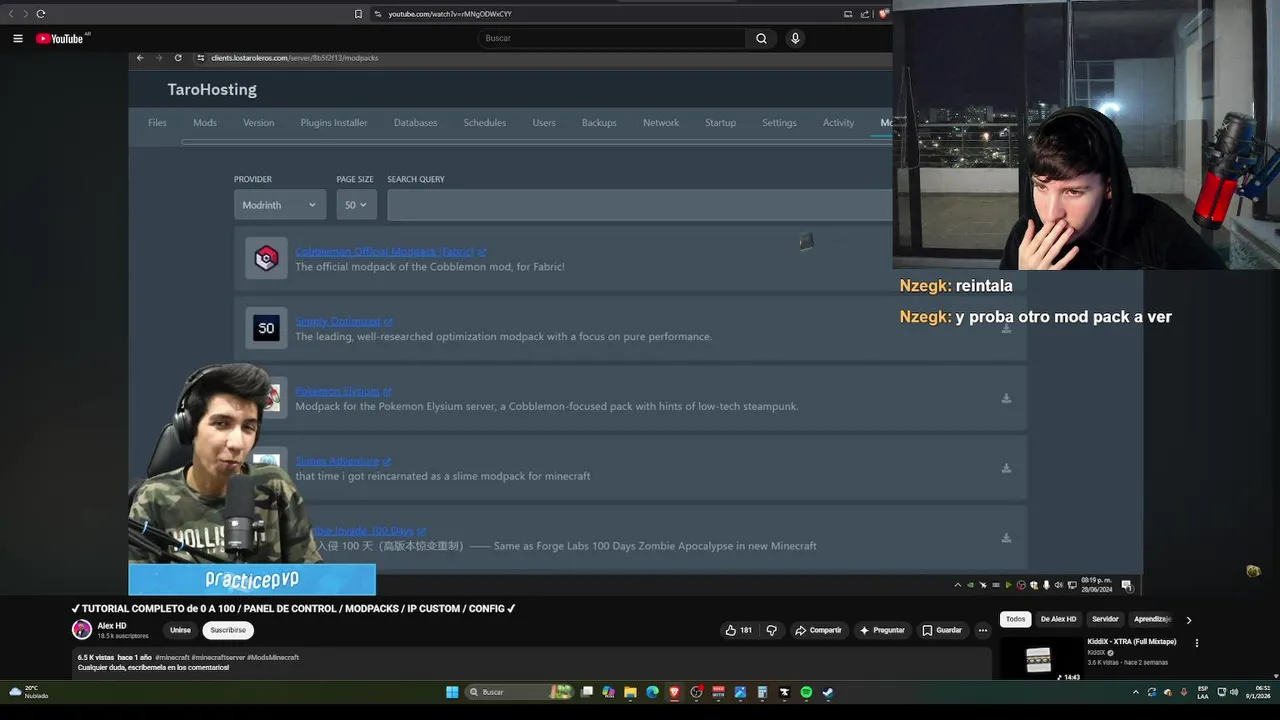Show hidden system tray icons chevron
Screen dimensions: 1280x720
point(1135,692)
